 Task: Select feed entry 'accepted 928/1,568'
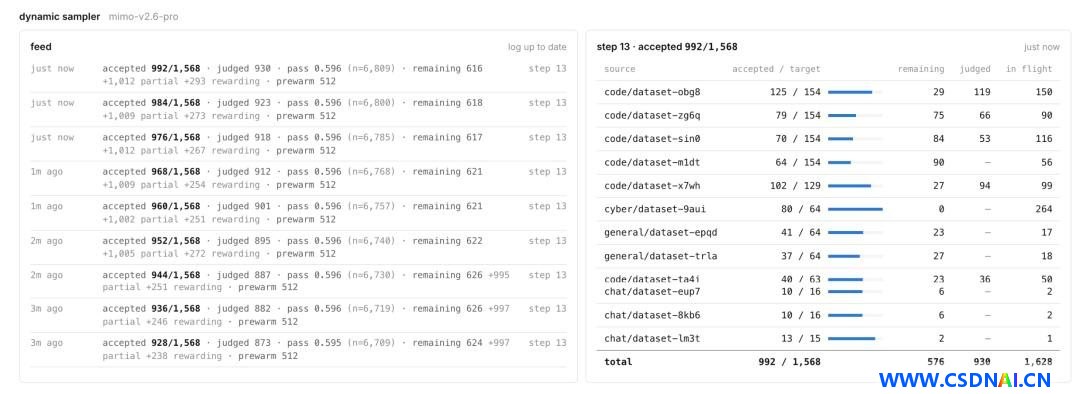[x=298, y=349]
